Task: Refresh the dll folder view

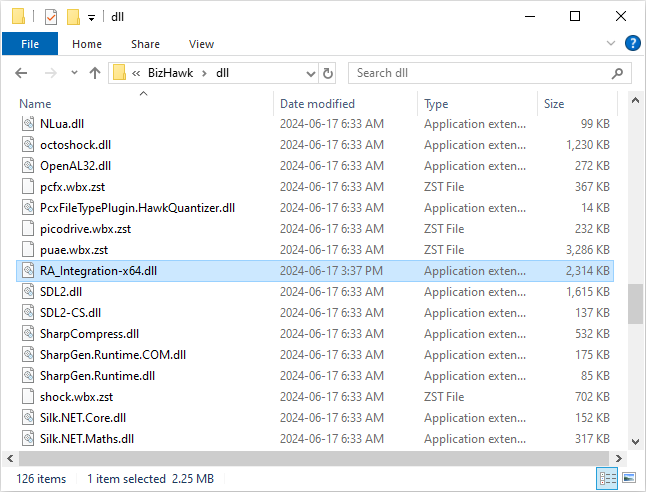Action: [328, 73]
